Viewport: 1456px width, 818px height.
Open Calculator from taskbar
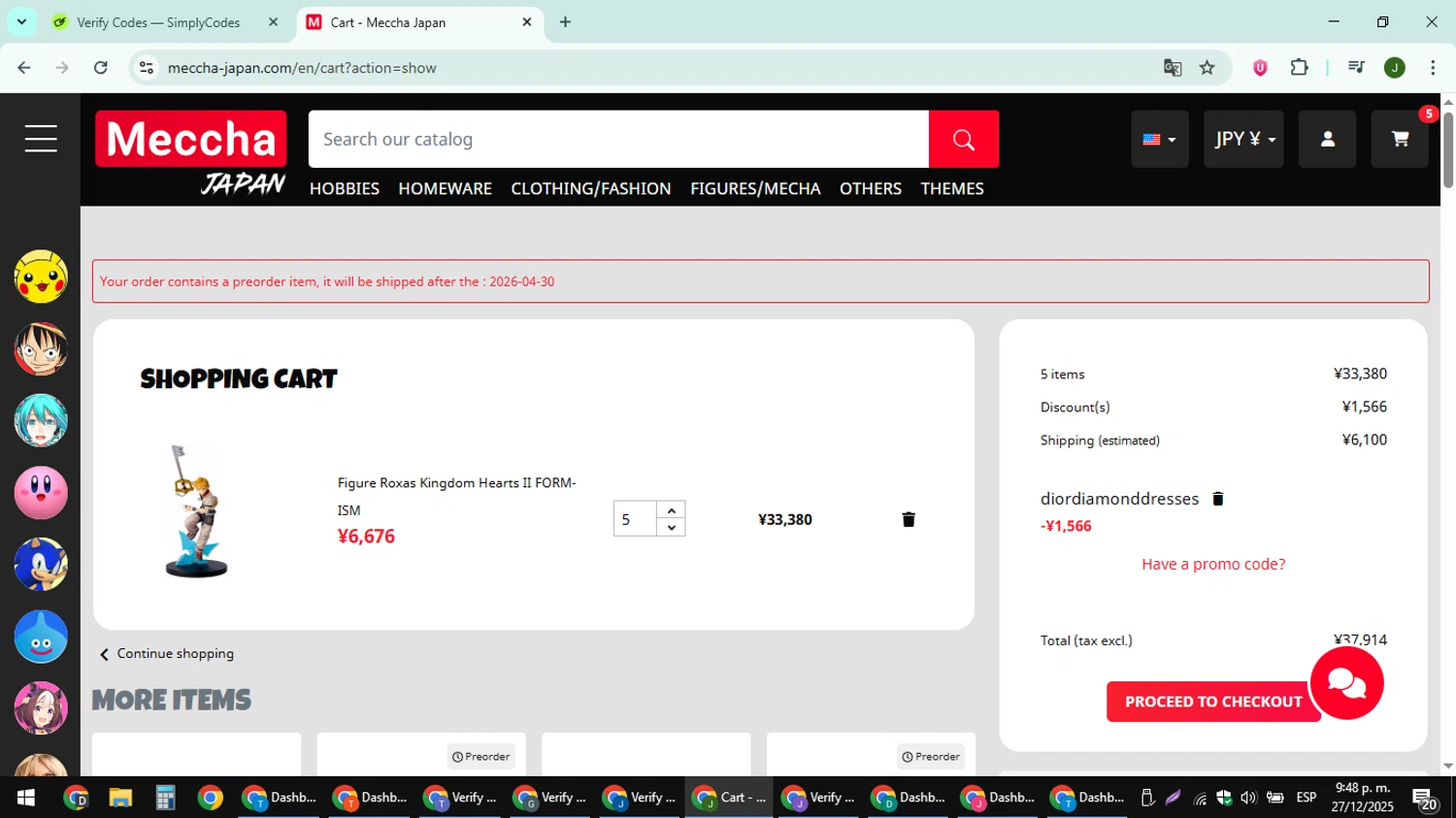(x=165, y=798)
